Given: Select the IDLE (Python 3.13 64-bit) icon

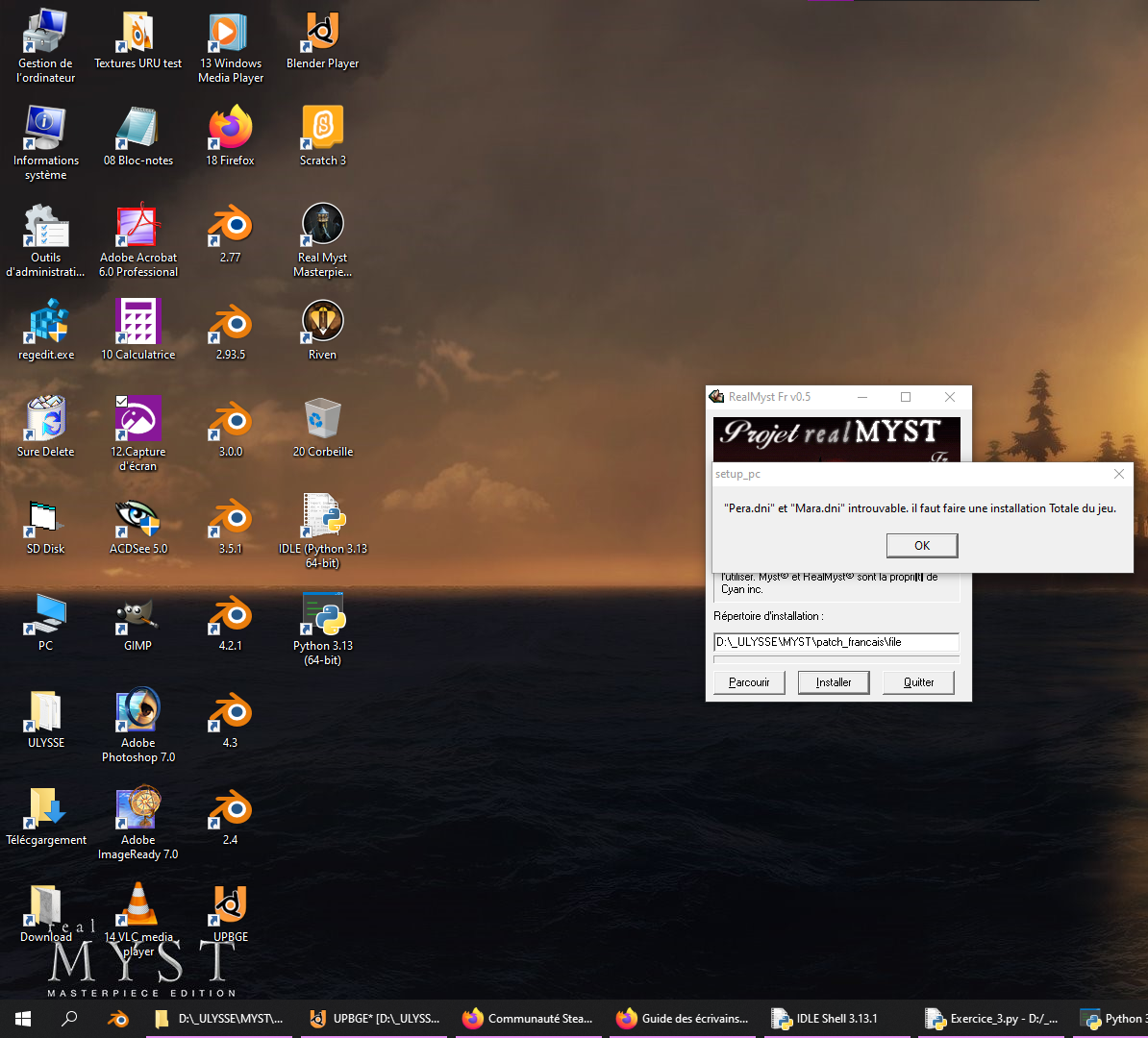Looking at the screenshot, I should [323, 531].
